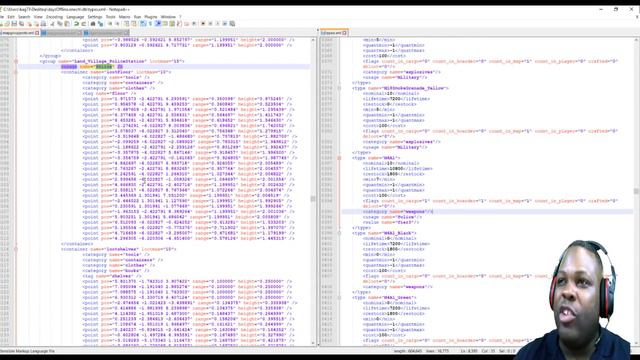Viewport: 640px width, 360px height.
Task: Collapse the lootshelves container fold marker
Action: click(16, 249)
